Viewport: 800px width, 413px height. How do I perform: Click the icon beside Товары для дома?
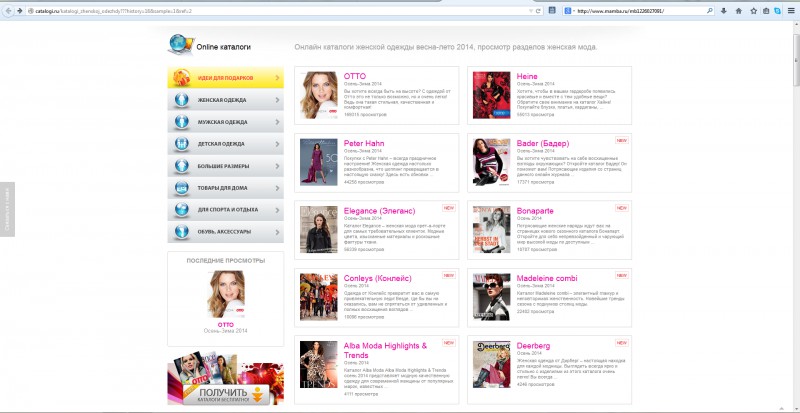click(x=182, y=188)
